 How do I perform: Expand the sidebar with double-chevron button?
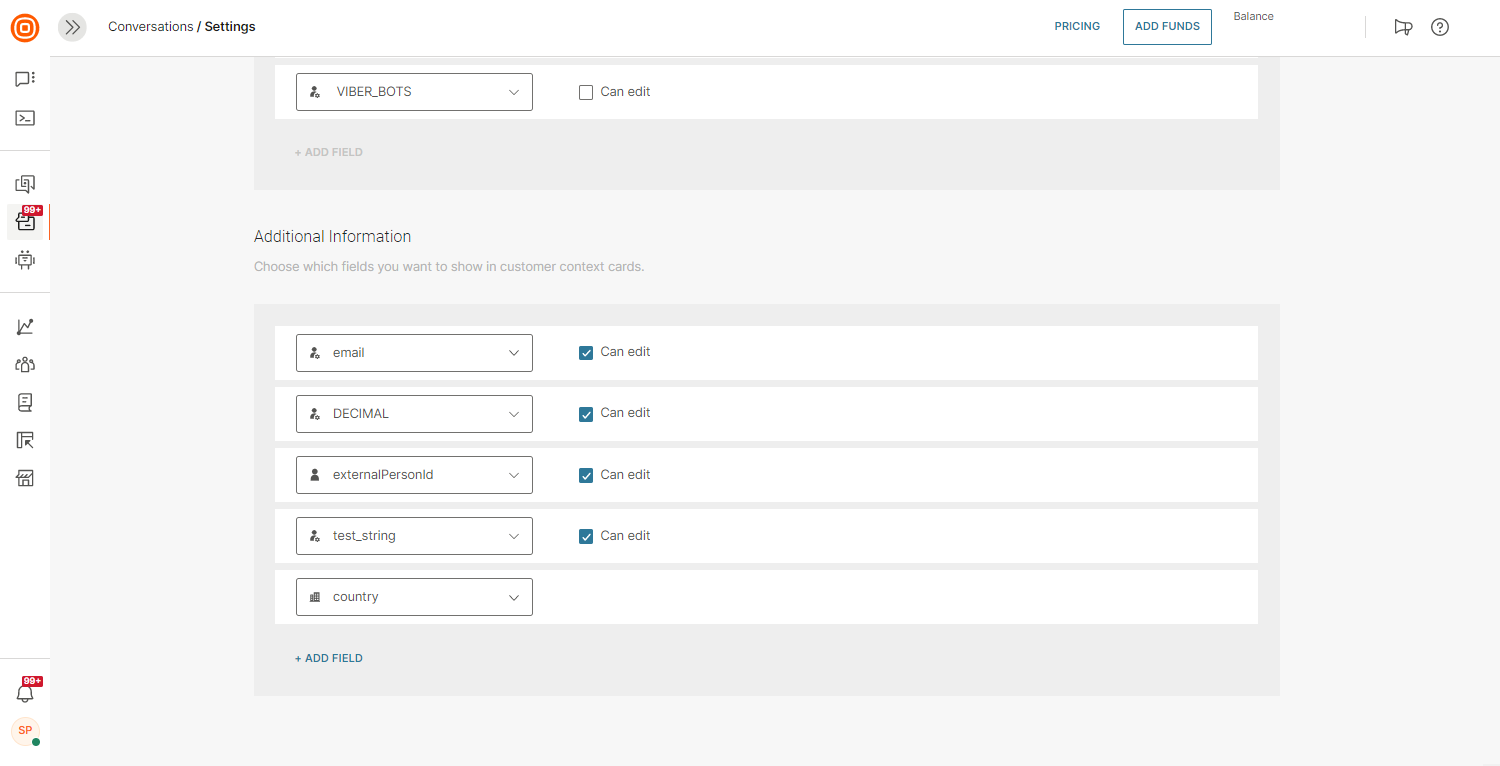click(72, 27)
